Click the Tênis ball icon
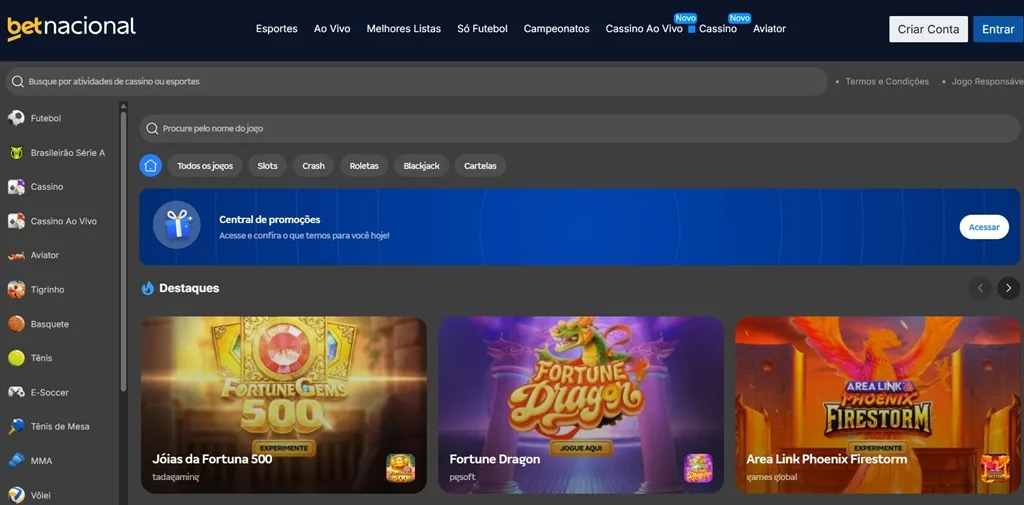Viewport: 1024px width, 505px height. coord(16,358)
